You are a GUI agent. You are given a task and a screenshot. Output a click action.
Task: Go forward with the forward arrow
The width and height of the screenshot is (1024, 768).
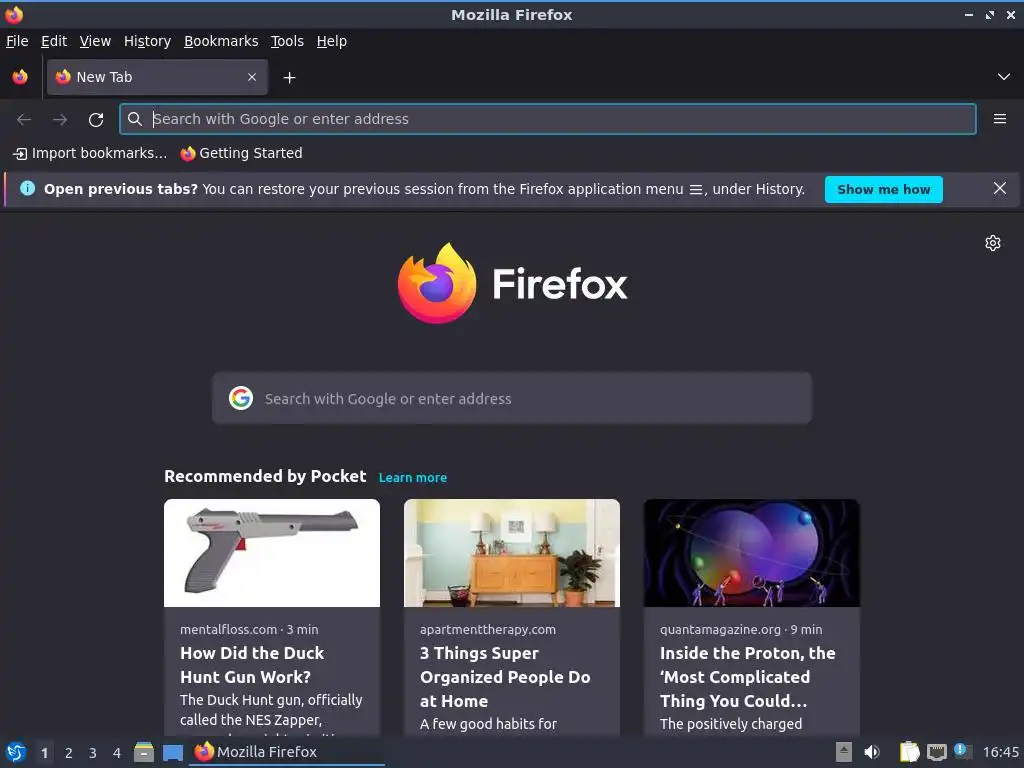[60, 120]
